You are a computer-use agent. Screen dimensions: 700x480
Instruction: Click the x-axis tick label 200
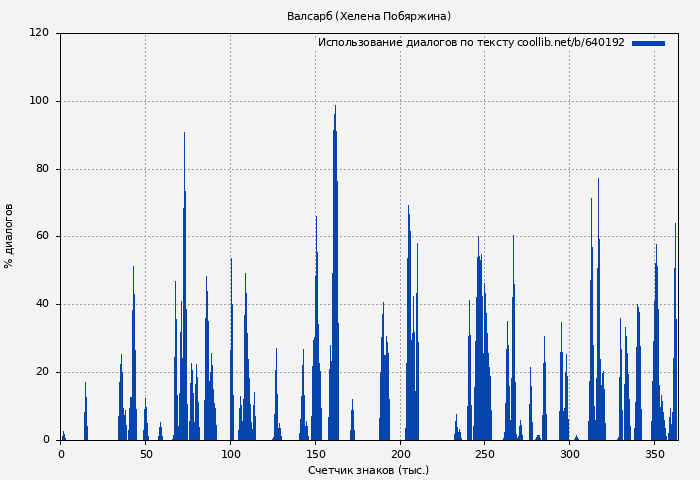point(401,454)
